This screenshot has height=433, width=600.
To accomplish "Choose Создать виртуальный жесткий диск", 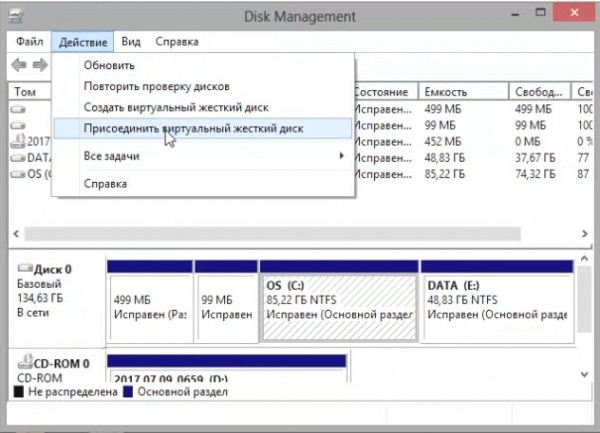I will [x=202, y=107].
